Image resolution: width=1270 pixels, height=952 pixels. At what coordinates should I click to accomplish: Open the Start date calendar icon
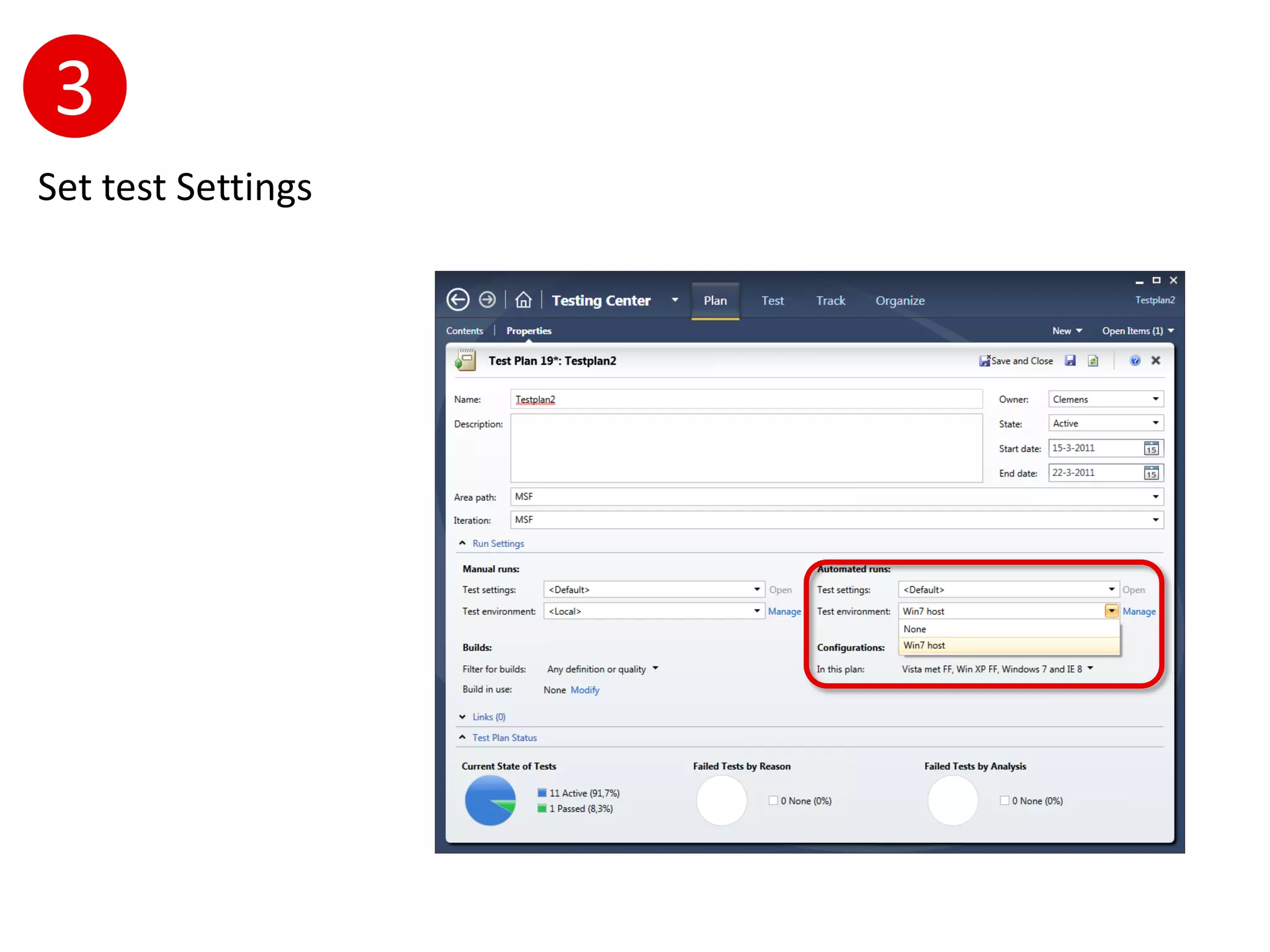point(1152,448)
